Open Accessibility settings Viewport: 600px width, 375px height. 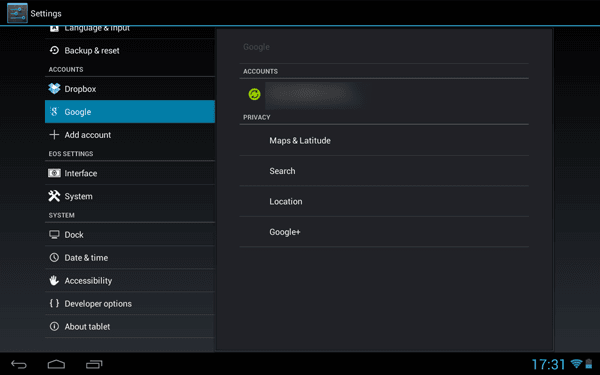[x=130, y=280]
